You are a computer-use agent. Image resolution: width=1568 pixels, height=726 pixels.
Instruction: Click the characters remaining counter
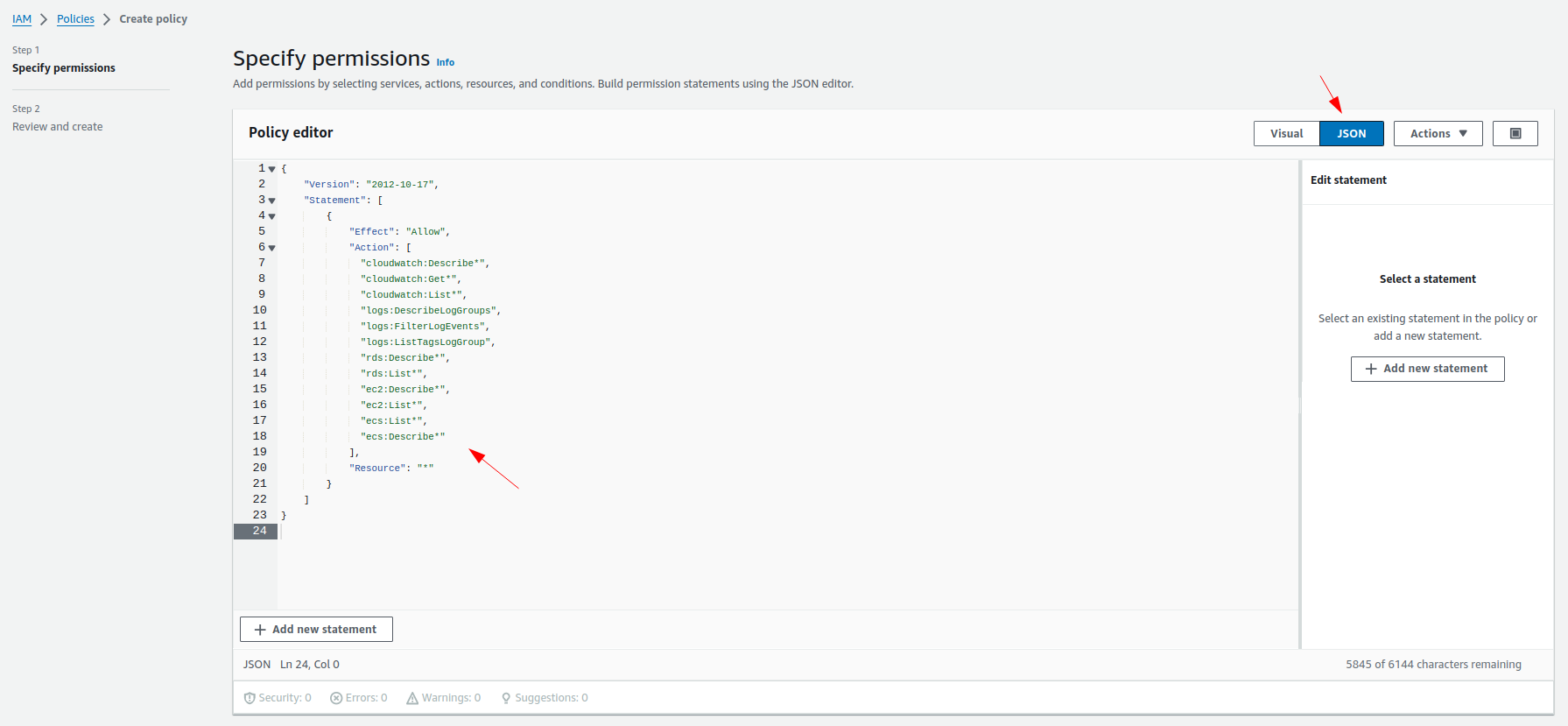1433,665
